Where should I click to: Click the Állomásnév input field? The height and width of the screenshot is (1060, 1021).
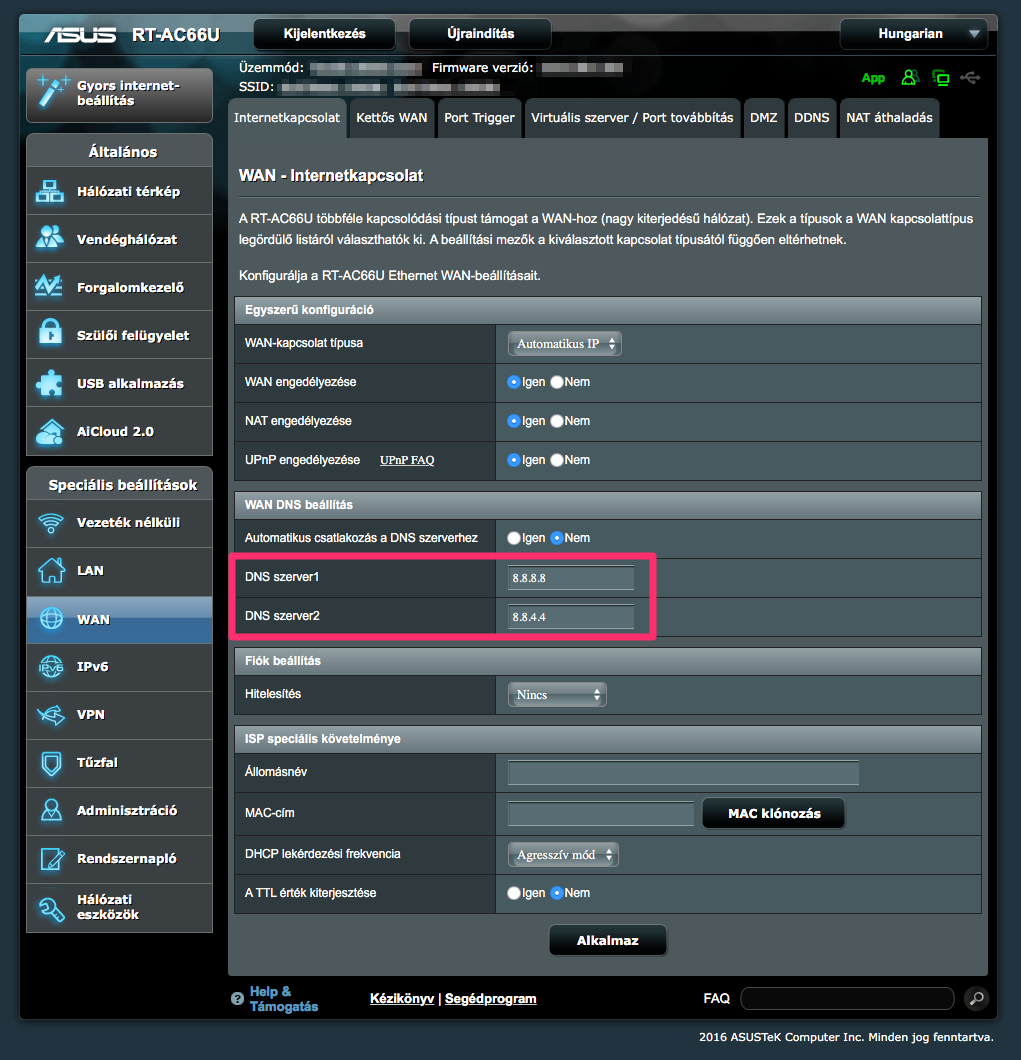(x=683, y=773)
